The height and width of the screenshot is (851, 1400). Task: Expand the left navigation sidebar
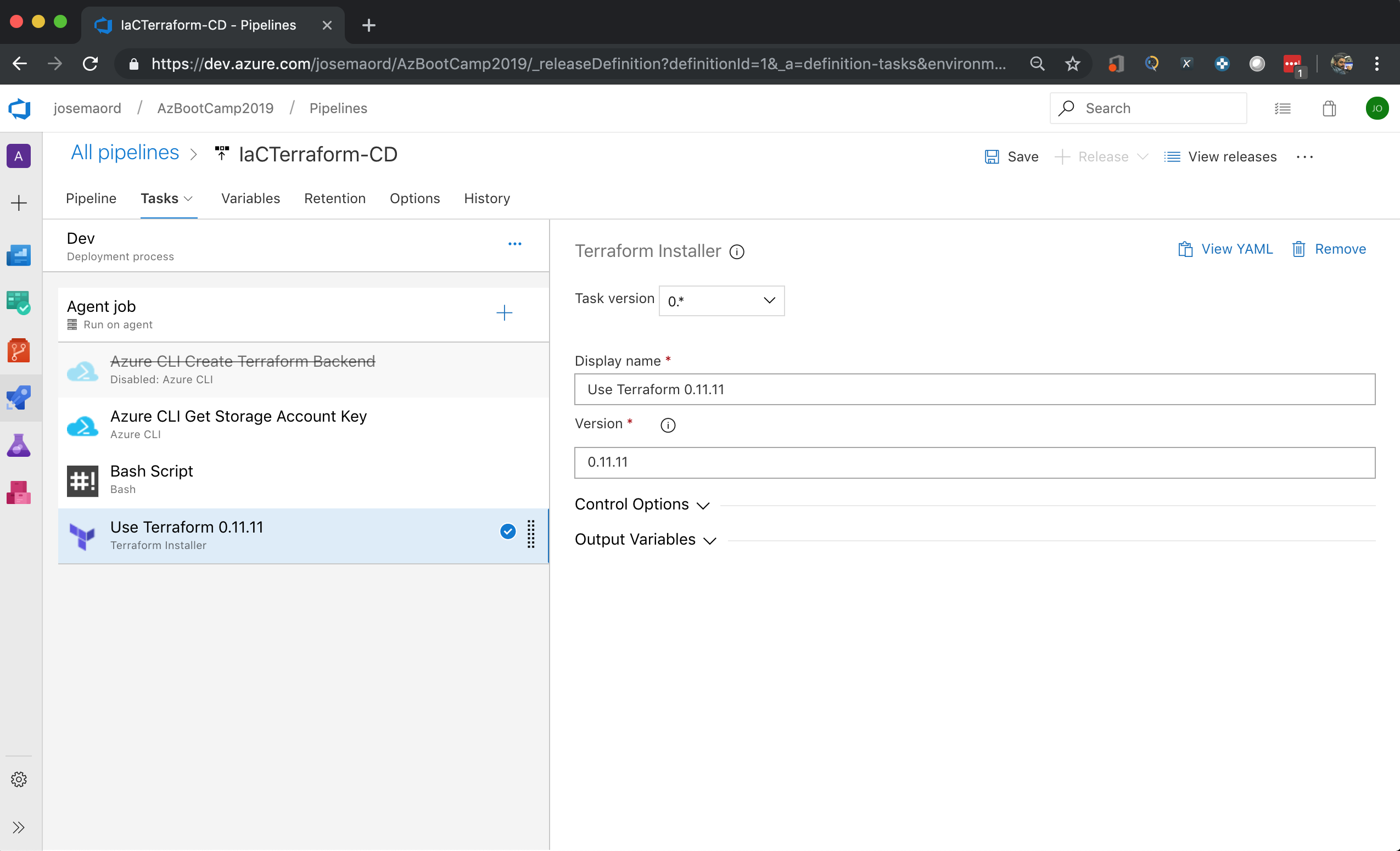(x=19, y=827)
